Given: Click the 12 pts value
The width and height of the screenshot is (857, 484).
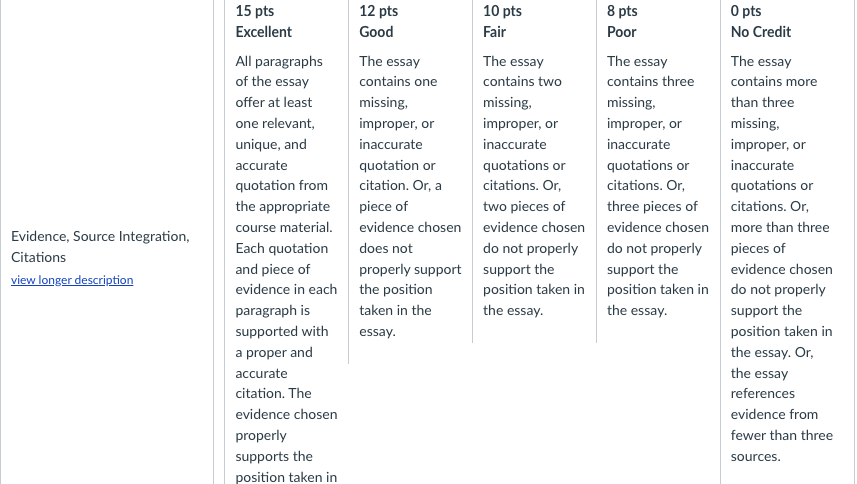Looking at the screenshot, I should click(378, 11).
